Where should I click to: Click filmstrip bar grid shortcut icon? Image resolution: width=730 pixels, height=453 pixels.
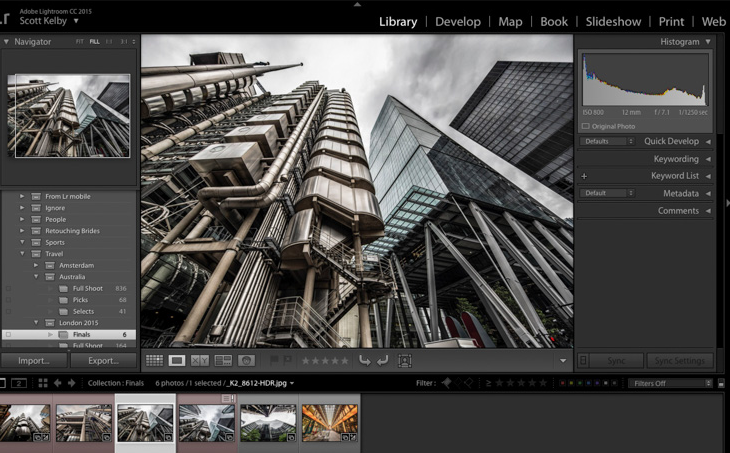click(x=43, y=383)
